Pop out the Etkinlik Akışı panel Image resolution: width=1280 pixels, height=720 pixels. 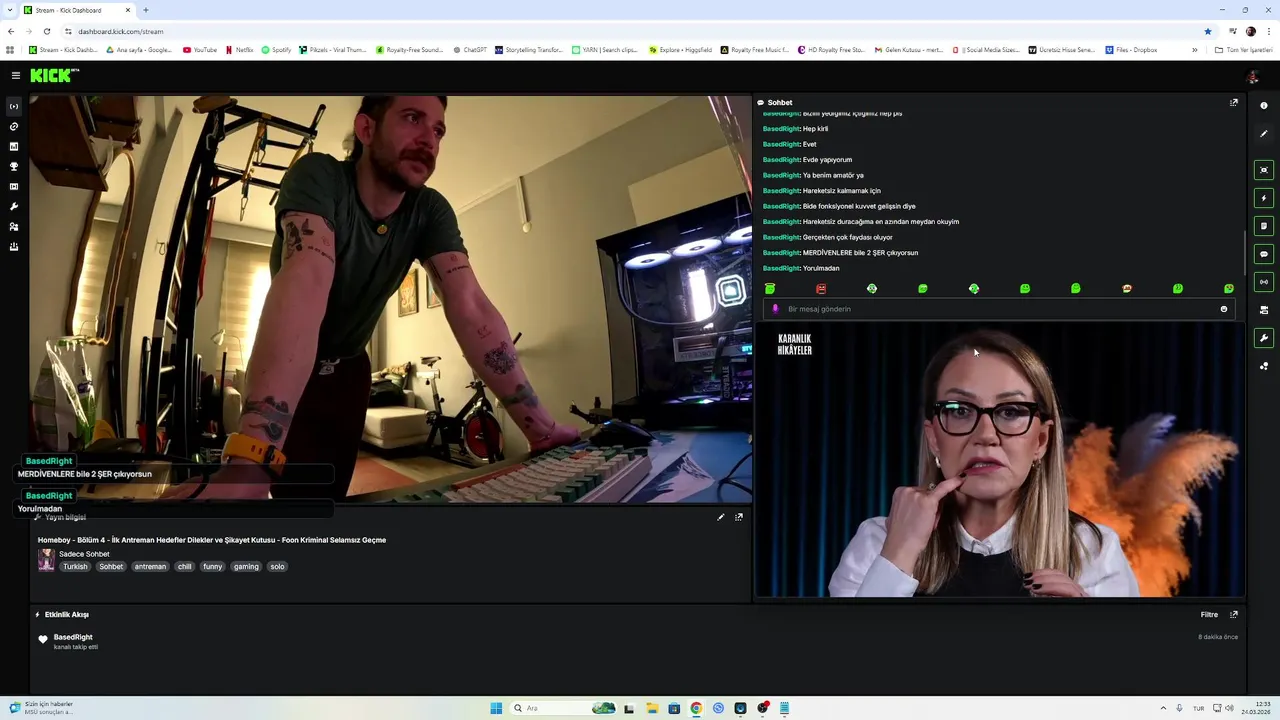pyautogui.click(x=1233, y=614)
